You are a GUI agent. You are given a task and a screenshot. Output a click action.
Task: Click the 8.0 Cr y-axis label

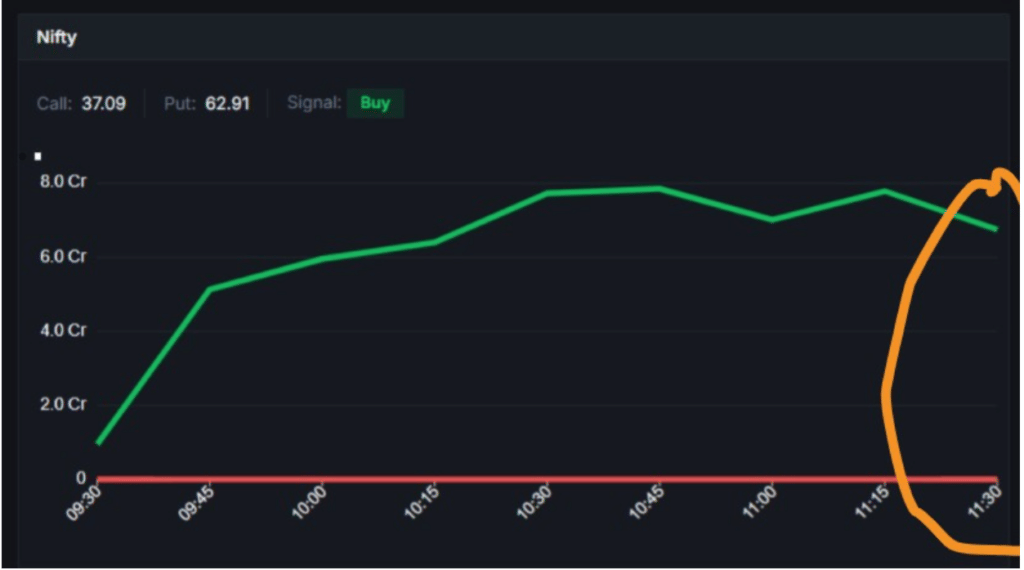[x=64, y=182]
